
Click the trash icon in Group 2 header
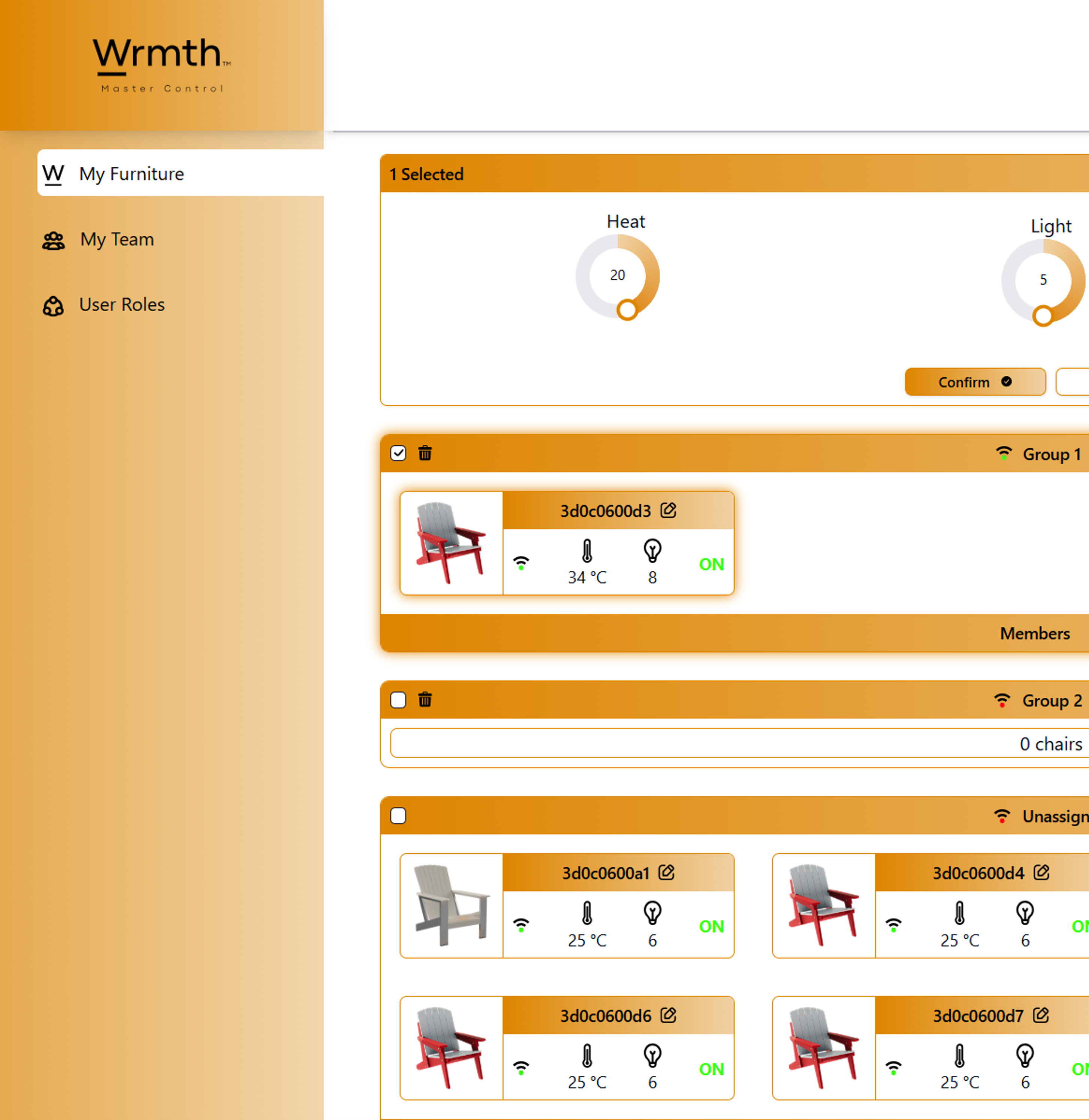(x=424, y=700)
